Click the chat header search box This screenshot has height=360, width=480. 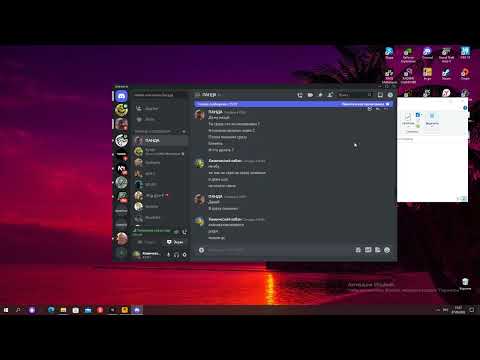coord(355,95)
